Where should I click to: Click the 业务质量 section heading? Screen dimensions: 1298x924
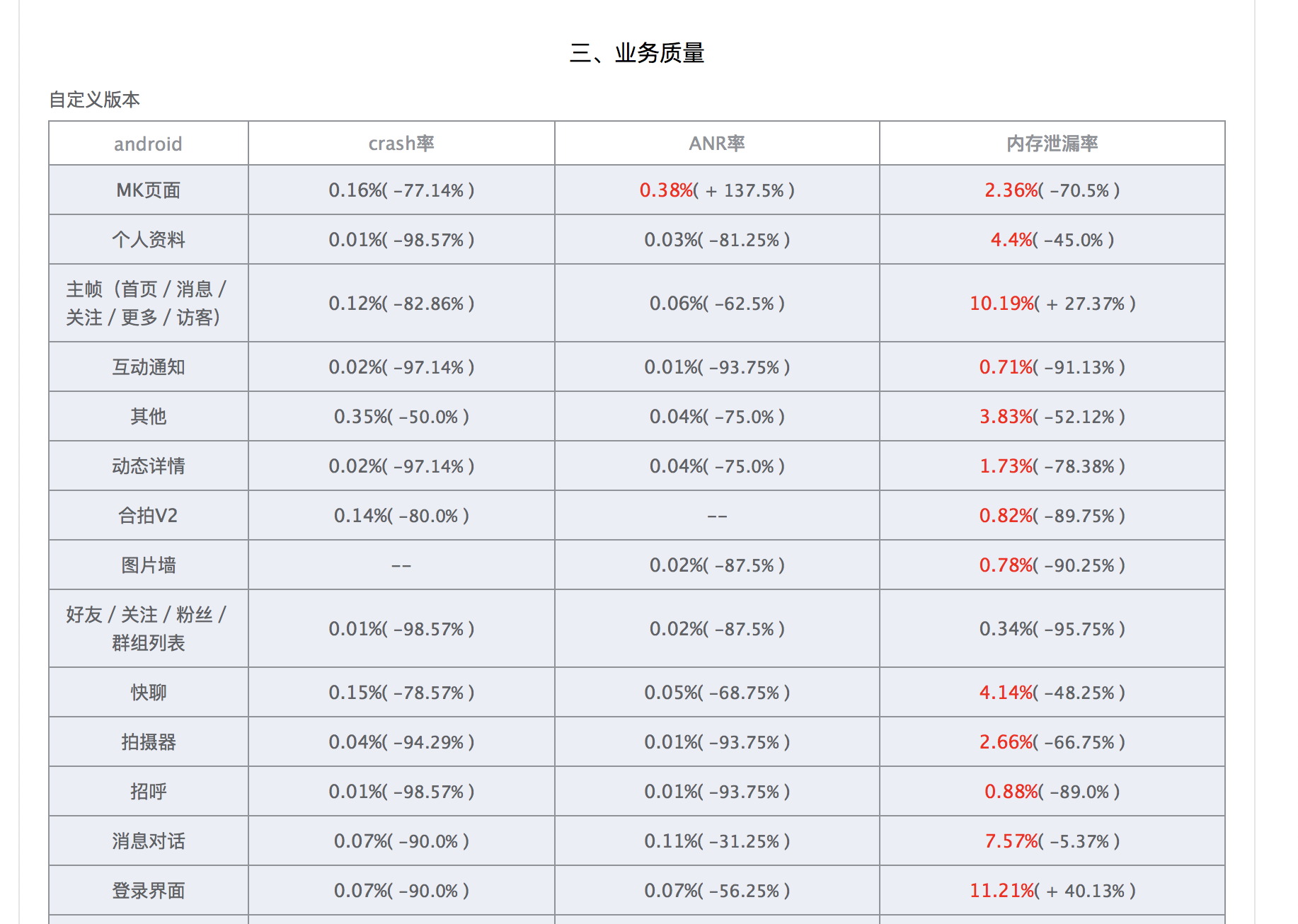(636, 53)
